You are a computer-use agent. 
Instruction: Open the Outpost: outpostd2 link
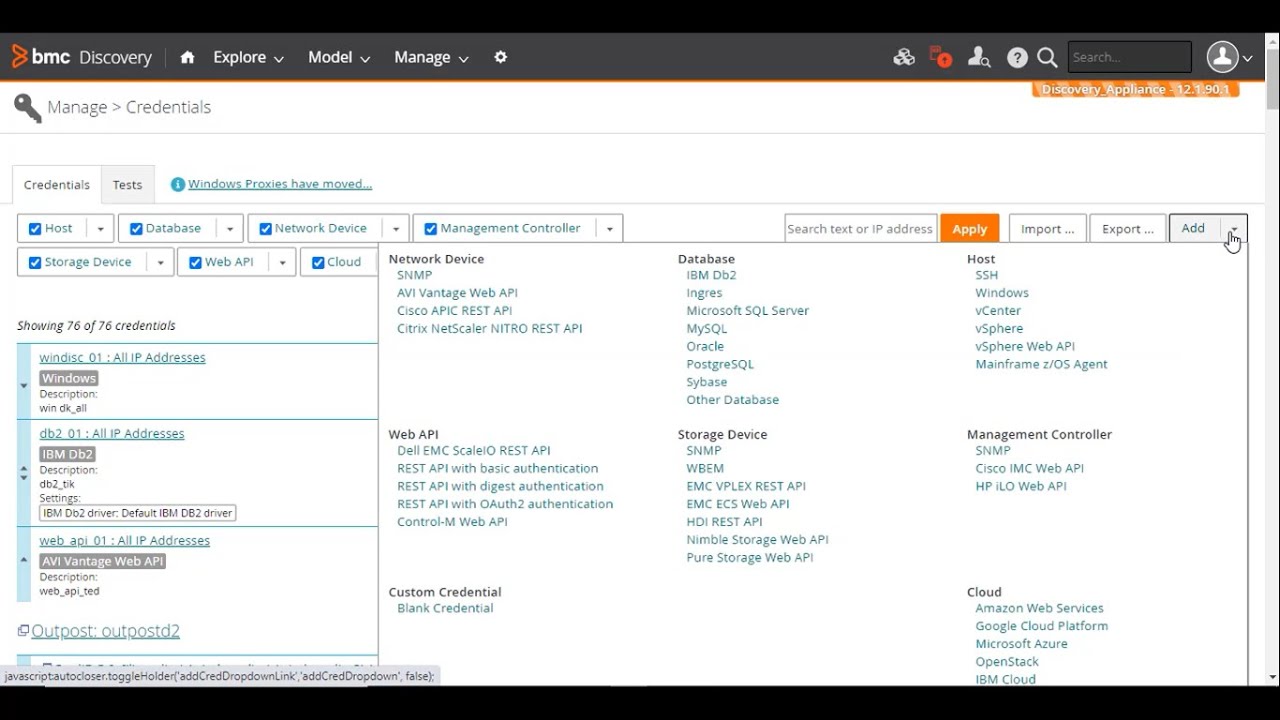pyautogui.click(x=106, y=631)
